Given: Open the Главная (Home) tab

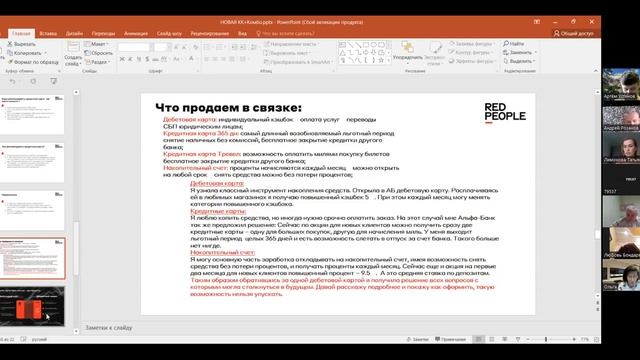Looking at the screenshot, I should click(x=21, y=33).
